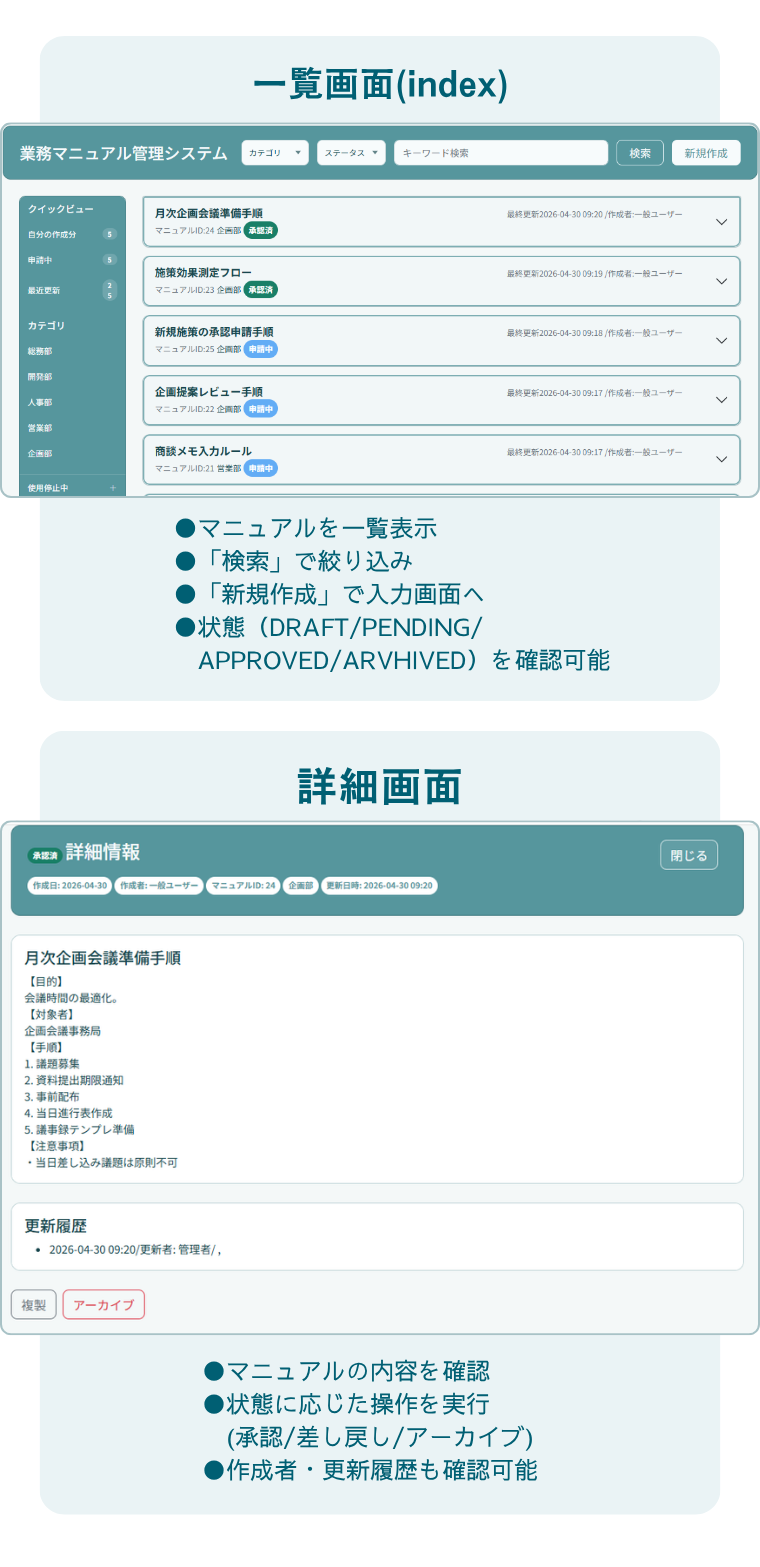This screenshot has height=1567, width=760.
Task: Click the 更新履歴 section heading
Action: click(56, 1226)
